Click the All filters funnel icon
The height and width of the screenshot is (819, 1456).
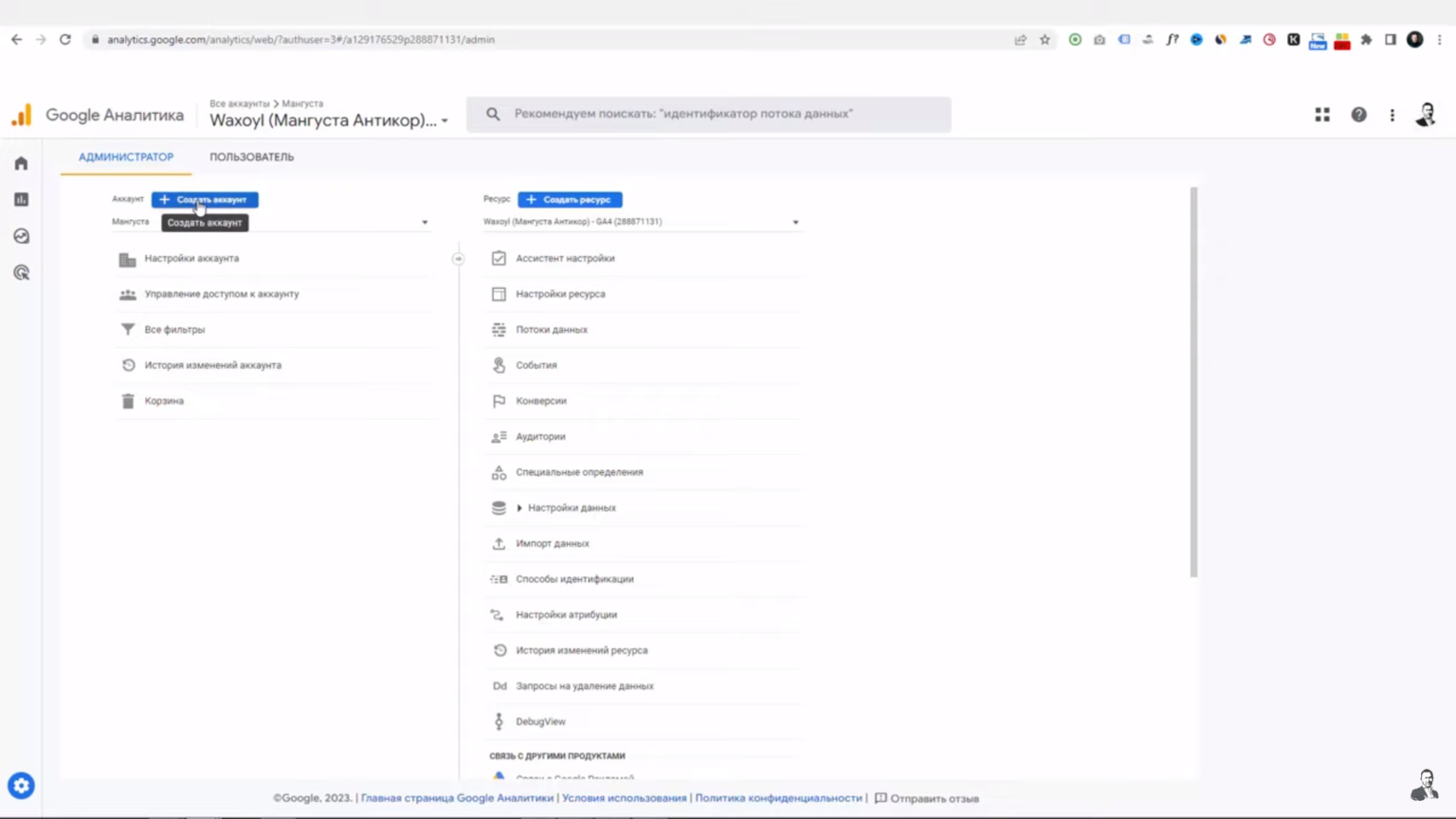[x=127, y=330]
